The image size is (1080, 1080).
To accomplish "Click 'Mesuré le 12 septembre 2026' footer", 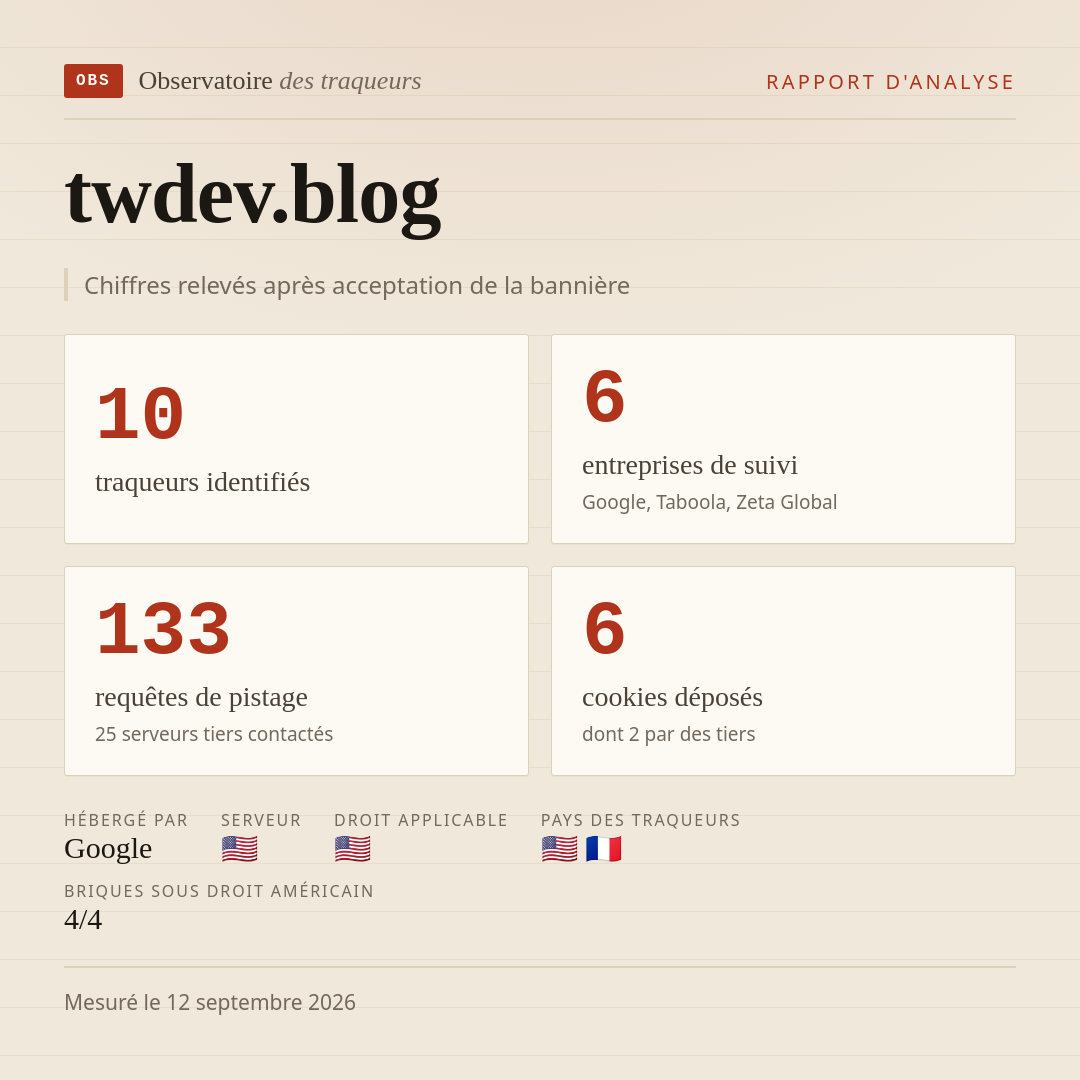I will [210, 1002].
